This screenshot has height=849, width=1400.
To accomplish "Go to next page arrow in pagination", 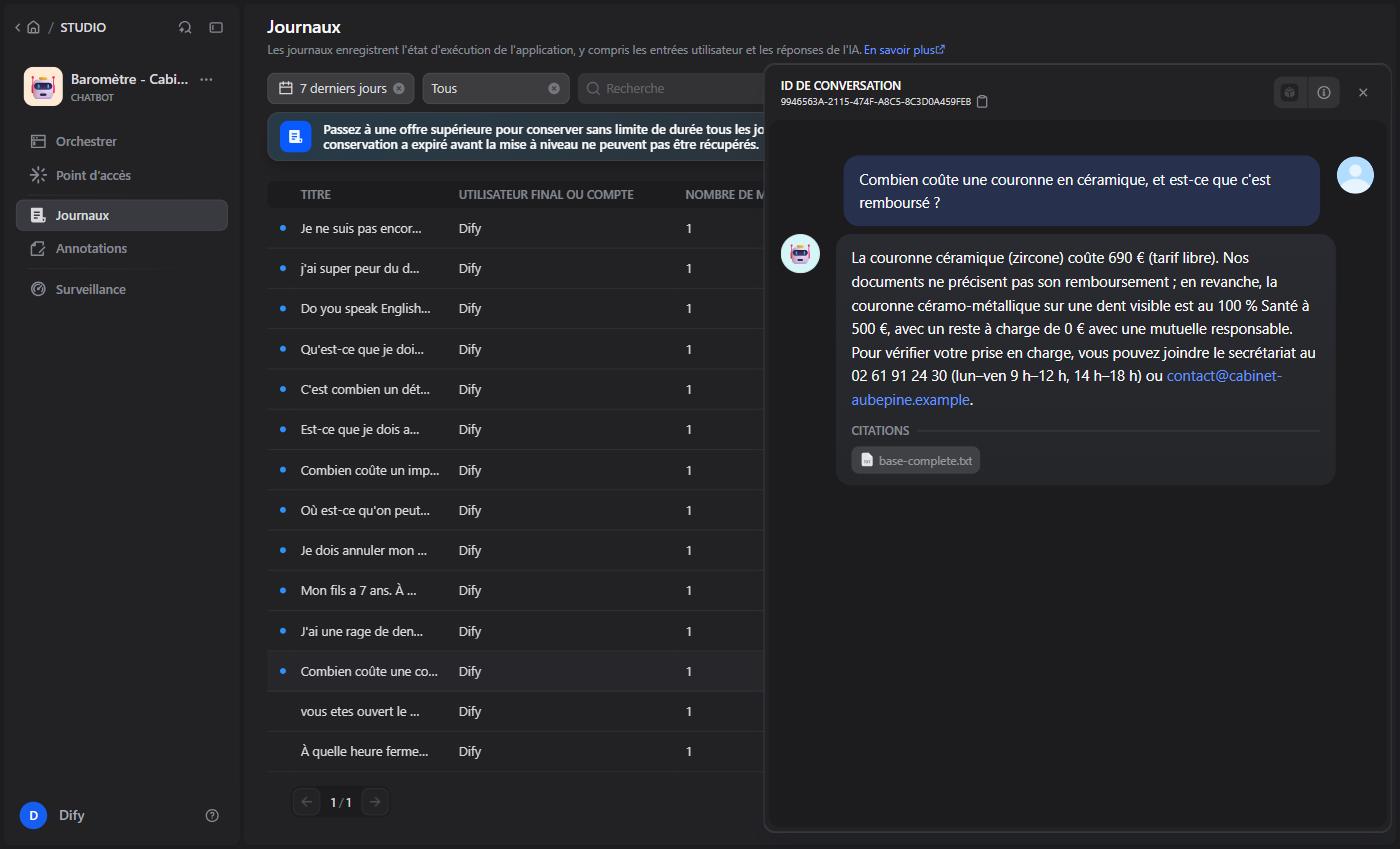I will click(375, 802).
